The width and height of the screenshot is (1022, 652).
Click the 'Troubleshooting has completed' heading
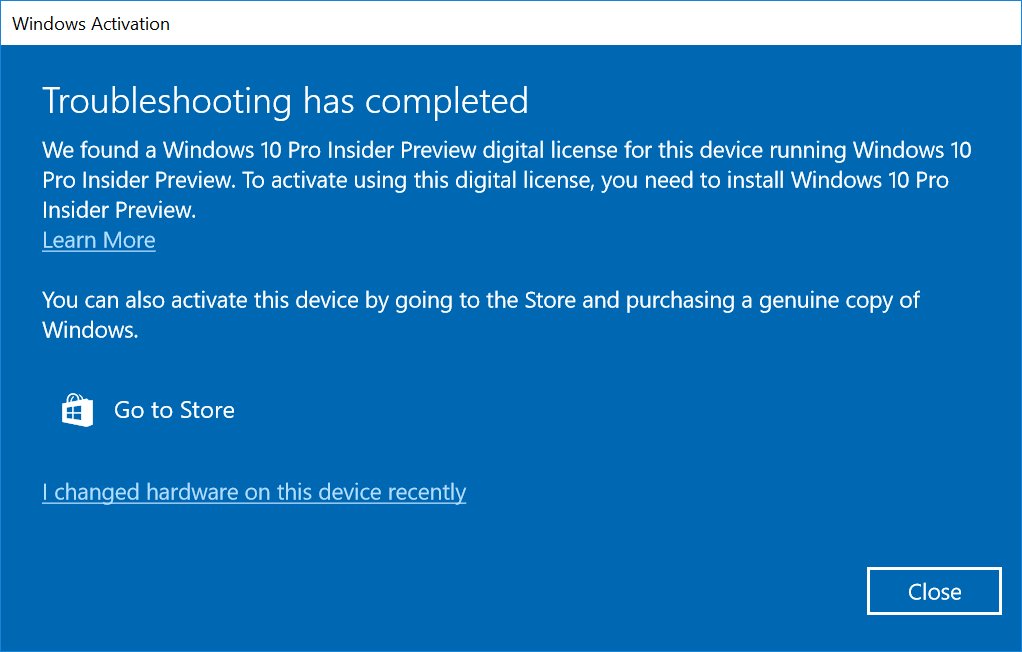pos(285,101)
